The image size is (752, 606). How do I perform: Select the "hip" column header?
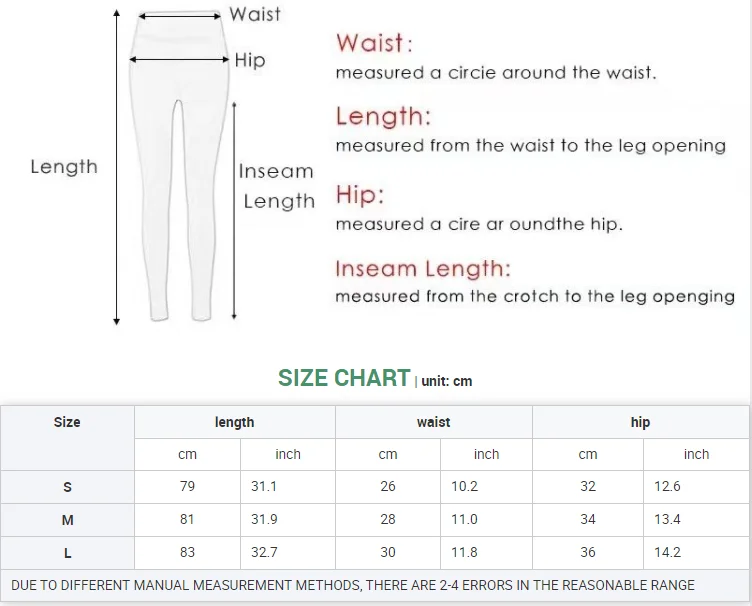pyautogui.click(x=640, y=422)
